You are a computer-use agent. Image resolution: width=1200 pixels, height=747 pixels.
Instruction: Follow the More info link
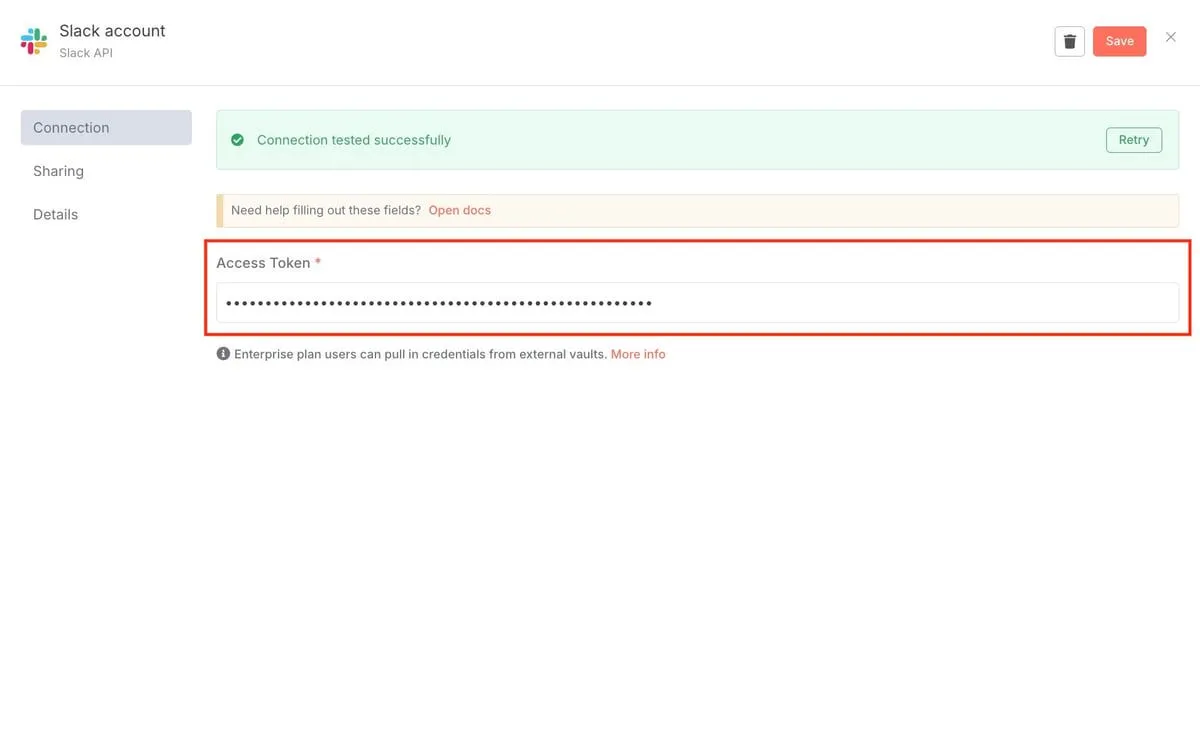pos(637,354)
